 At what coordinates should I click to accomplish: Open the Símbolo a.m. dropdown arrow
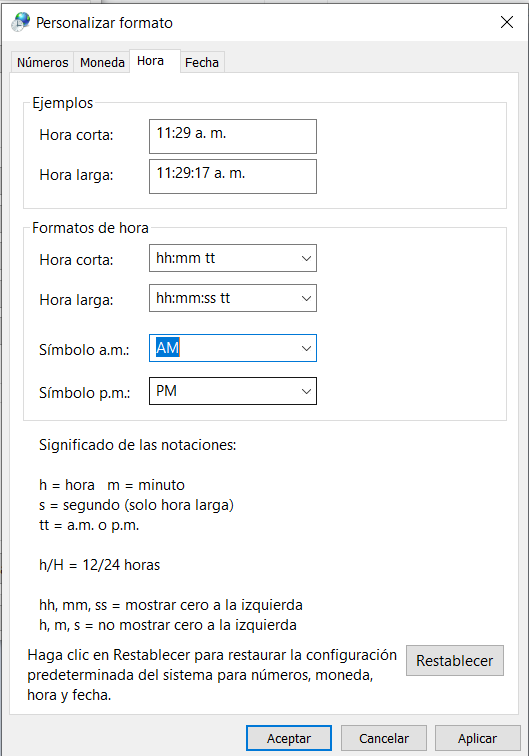(306, 348)
